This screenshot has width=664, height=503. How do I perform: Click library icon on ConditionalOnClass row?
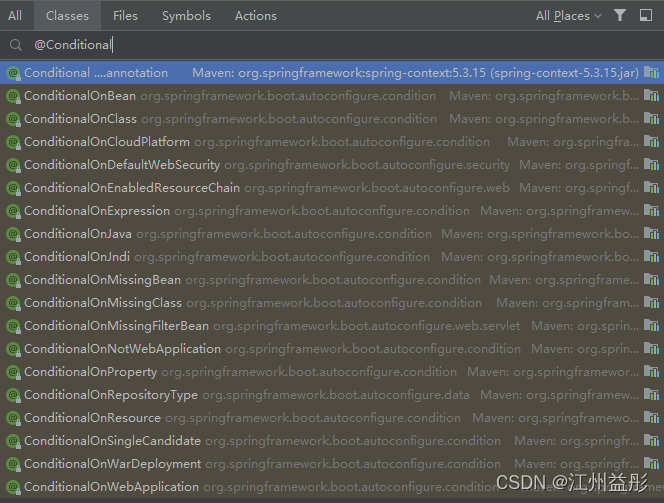click(651, 119)
